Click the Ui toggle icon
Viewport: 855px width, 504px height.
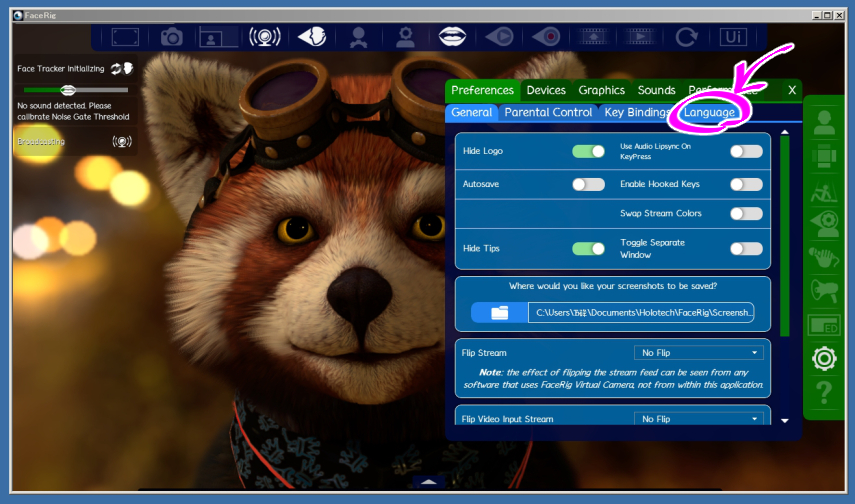tap(733, 37)
